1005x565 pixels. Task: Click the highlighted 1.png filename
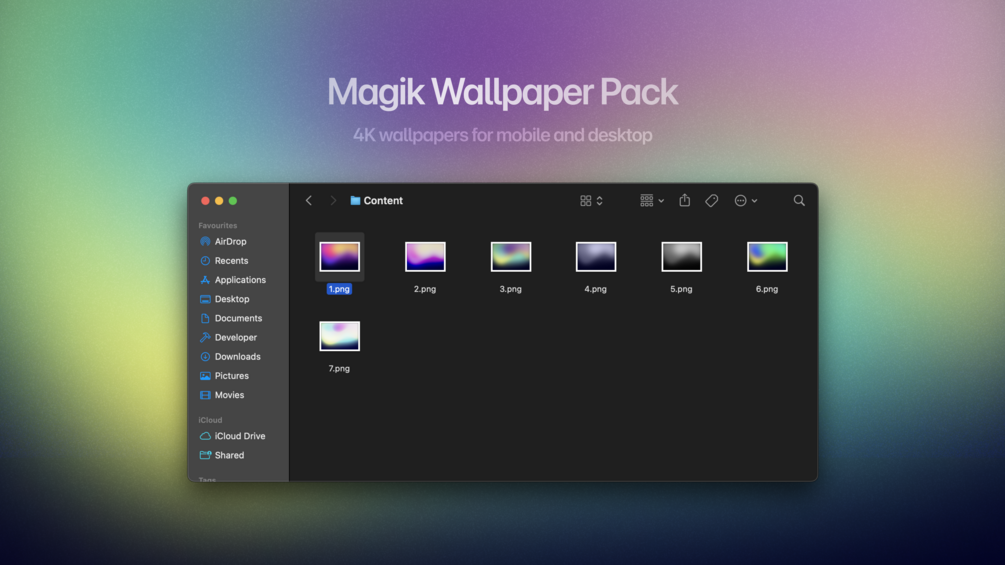click(x=339, y=289)
